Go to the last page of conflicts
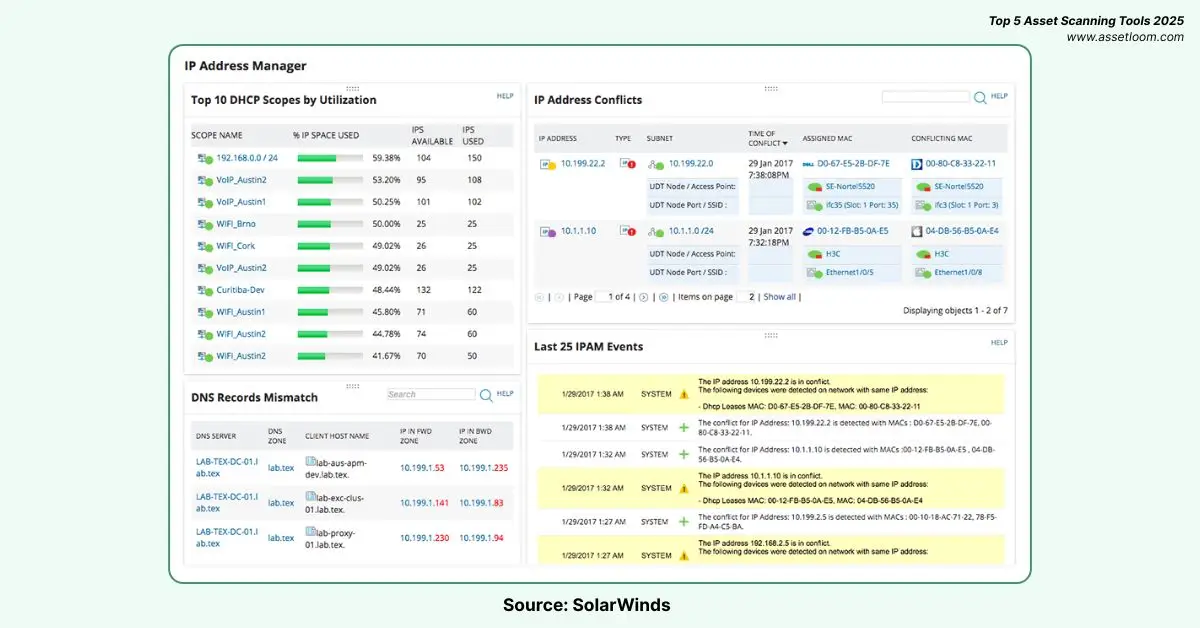The width and height of the screenshot is (1200, 628). tap(664, 297)
